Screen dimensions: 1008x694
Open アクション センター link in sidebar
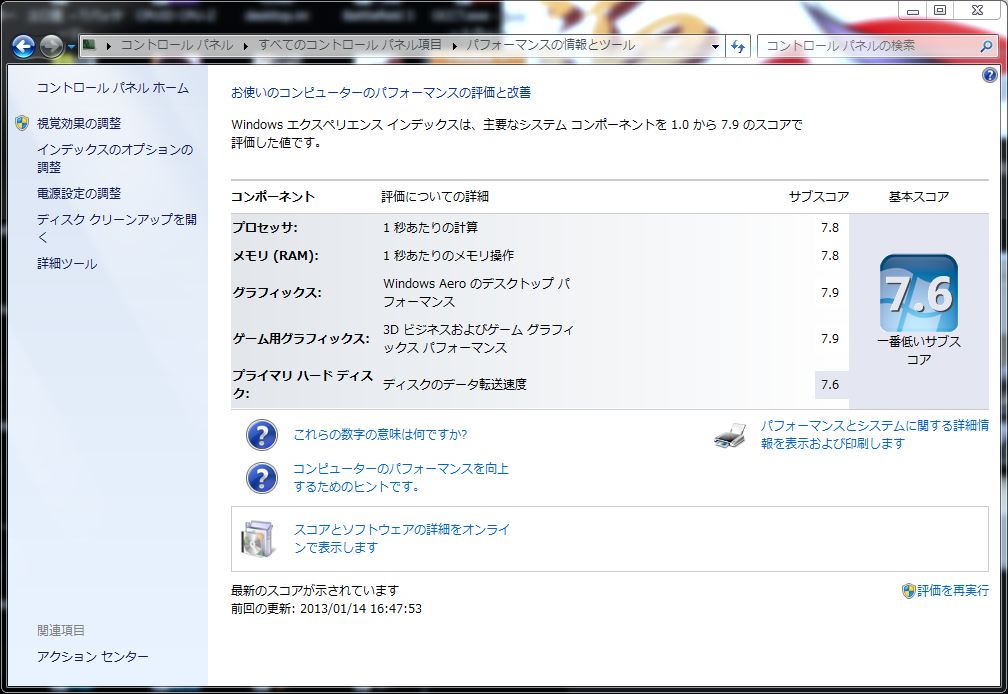coord(93,656)
